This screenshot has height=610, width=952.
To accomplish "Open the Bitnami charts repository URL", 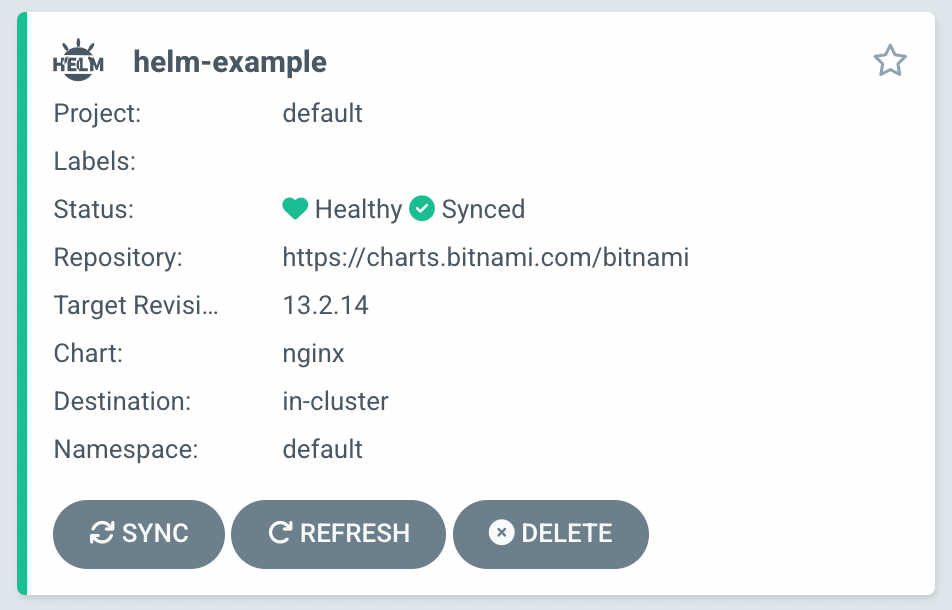I will [486, 257].
